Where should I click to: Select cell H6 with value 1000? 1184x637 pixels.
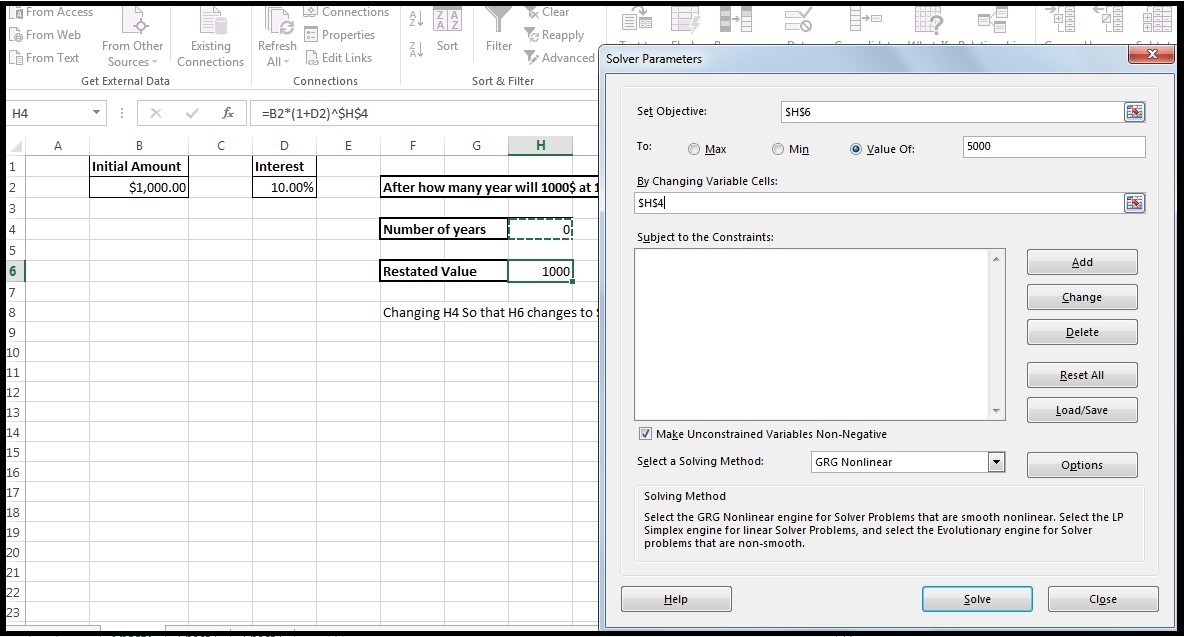coord(541,271)
